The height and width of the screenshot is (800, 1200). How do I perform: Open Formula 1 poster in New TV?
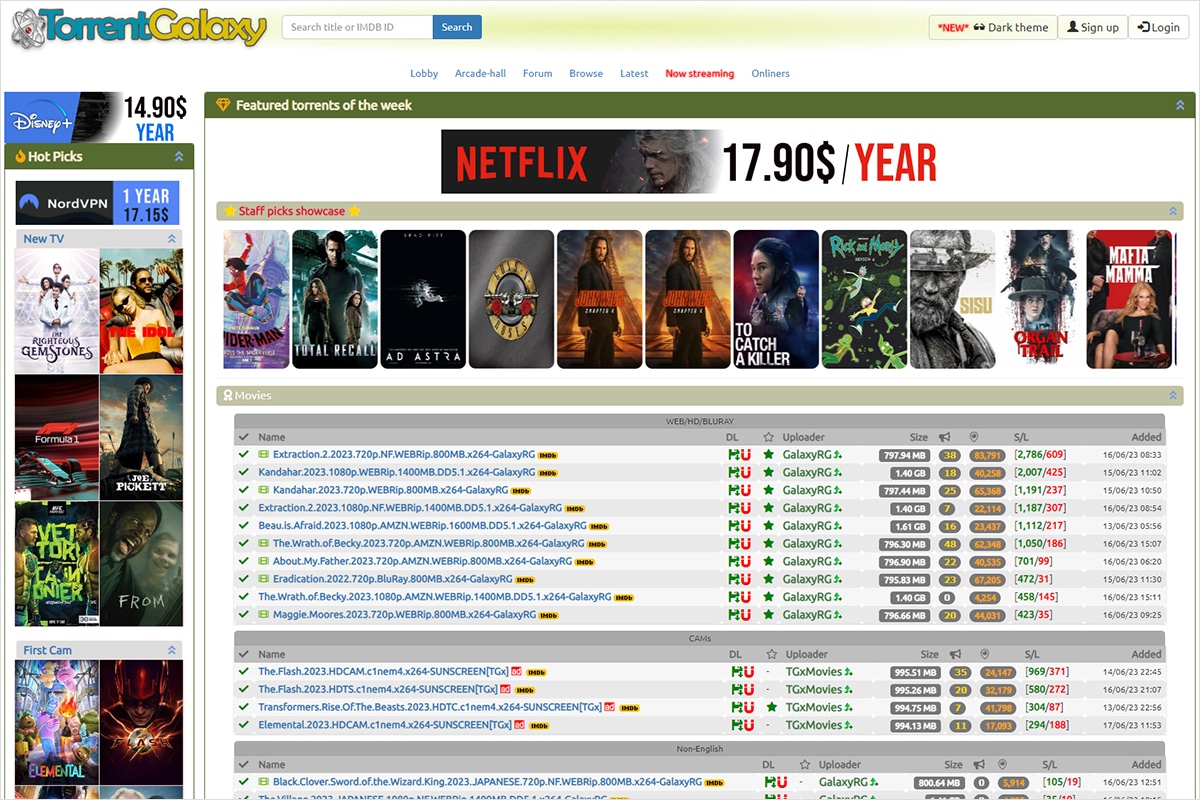tap(57, 437)
